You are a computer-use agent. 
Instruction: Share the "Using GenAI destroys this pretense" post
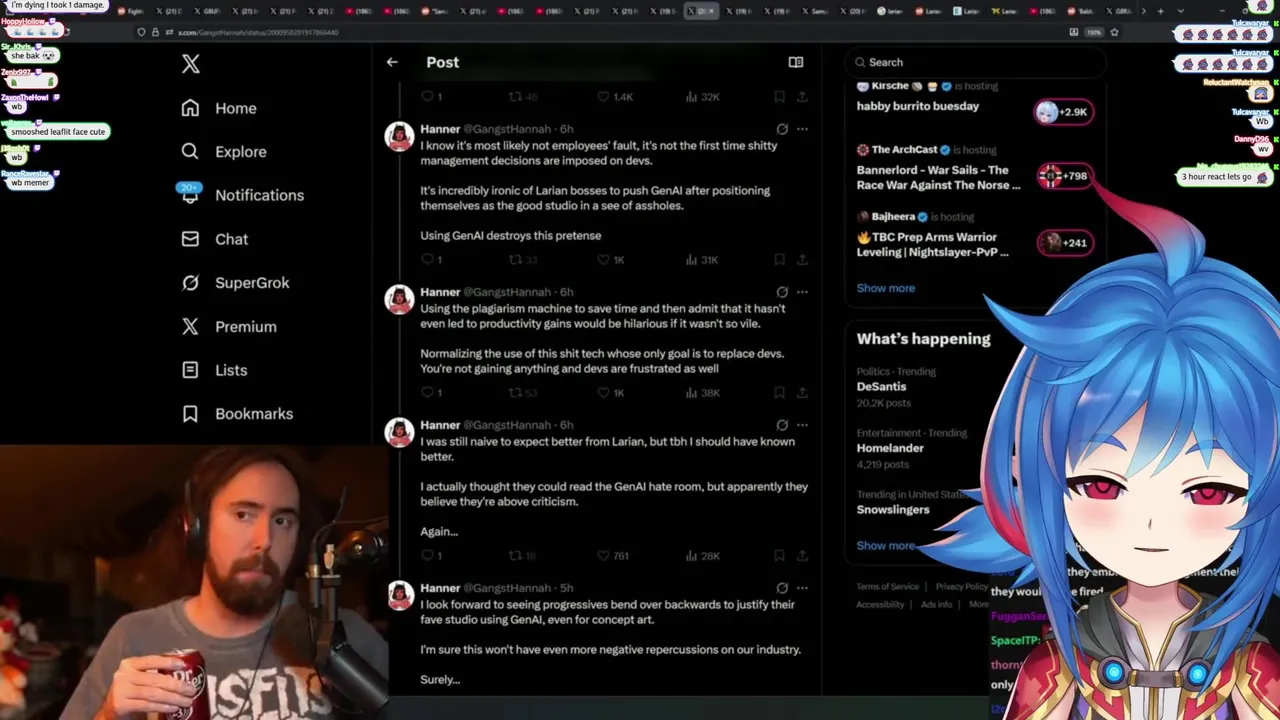(x=802, y=260)
